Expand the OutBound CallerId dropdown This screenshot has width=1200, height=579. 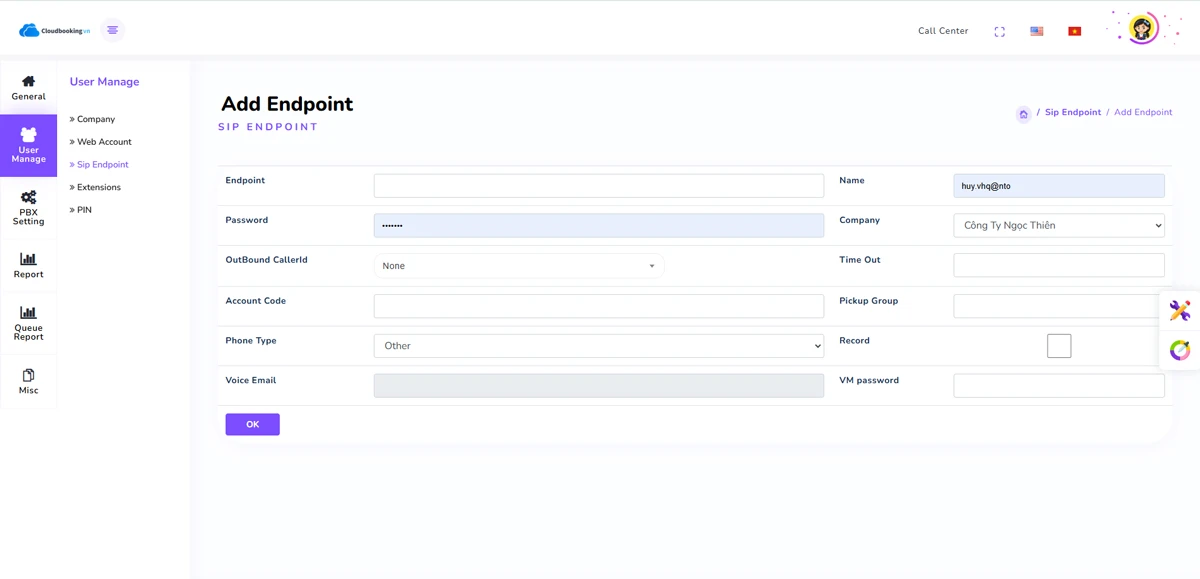point(518,266)
